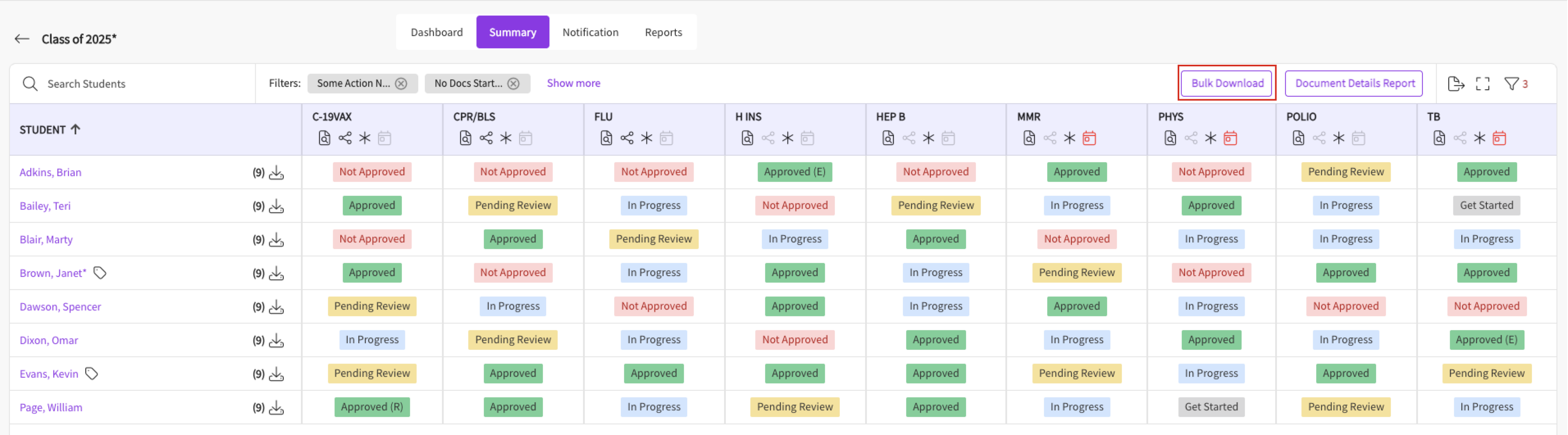
Task: Enter fullscreen view of the table
Action: click(x=1482, y=84)
